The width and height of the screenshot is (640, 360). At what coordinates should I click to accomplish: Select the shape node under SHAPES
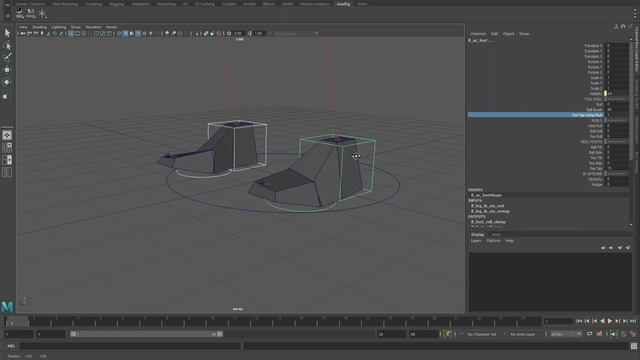click(487, 196)
